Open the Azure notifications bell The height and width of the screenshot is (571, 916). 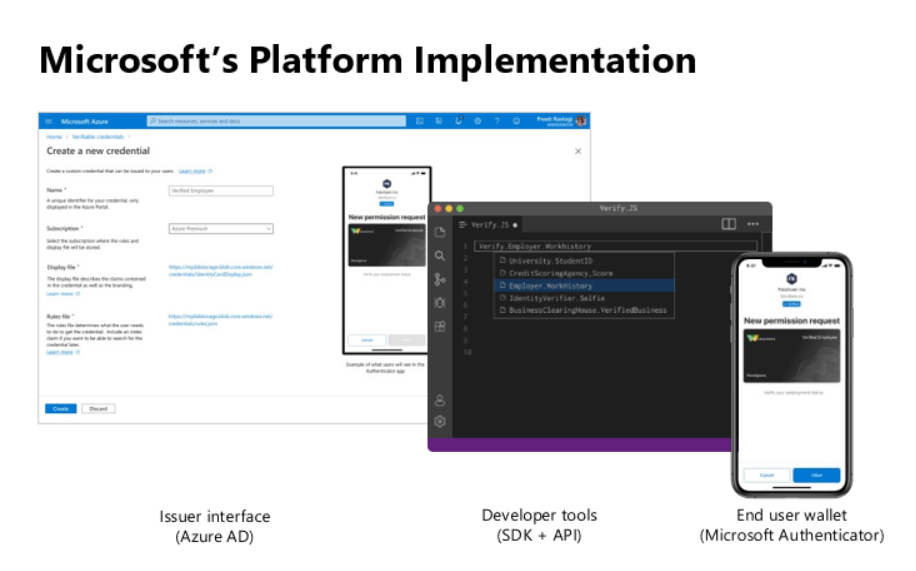[458, 121]
